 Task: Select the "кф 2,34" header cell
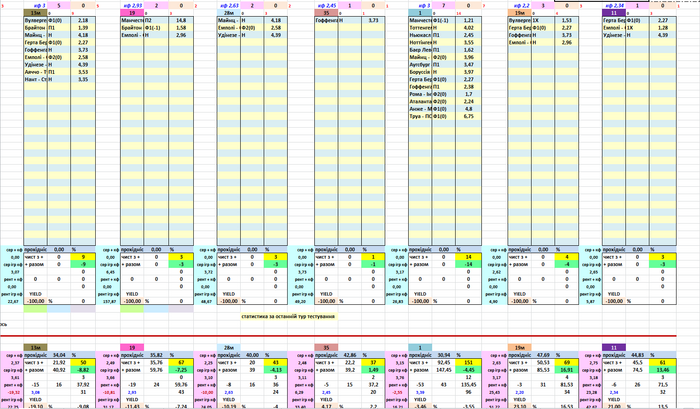pyautogui.click(x=614, y=6)
